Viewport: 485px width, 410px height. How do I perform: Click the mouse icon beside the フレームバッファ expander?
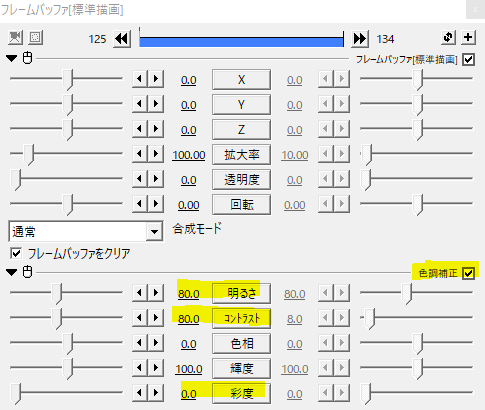pos(27,58)
